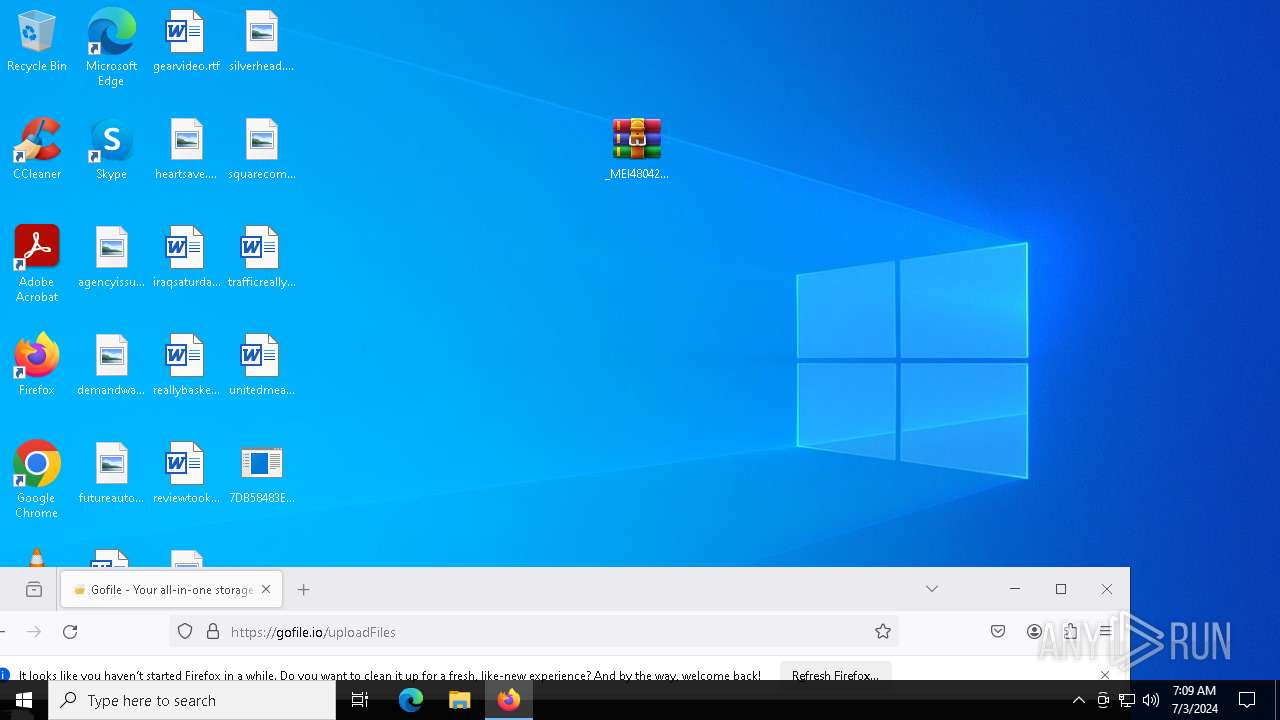Viewport: 1280px width, 720px height.
Task: Open CCleaner desktop shortcut
Action: tap(37, 149)
